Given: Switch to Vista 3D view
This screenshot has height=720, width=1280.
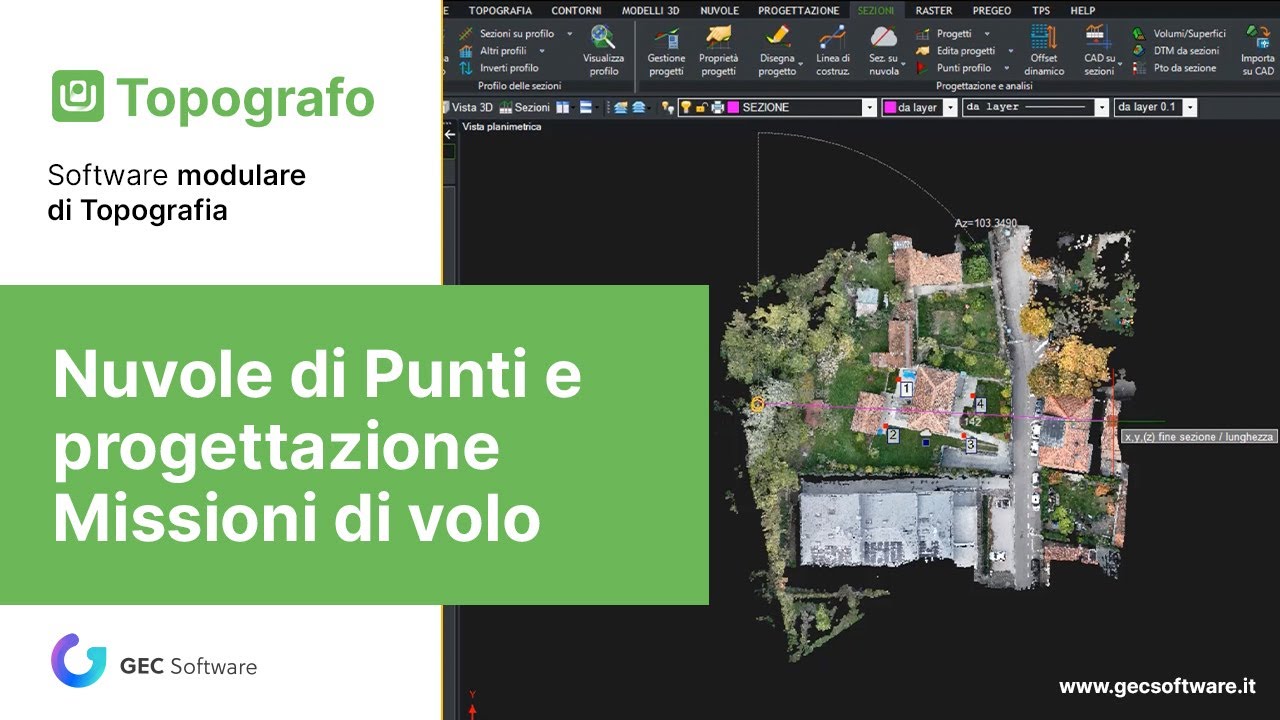Looking at the screenshot, I should [x=468, y=107].
